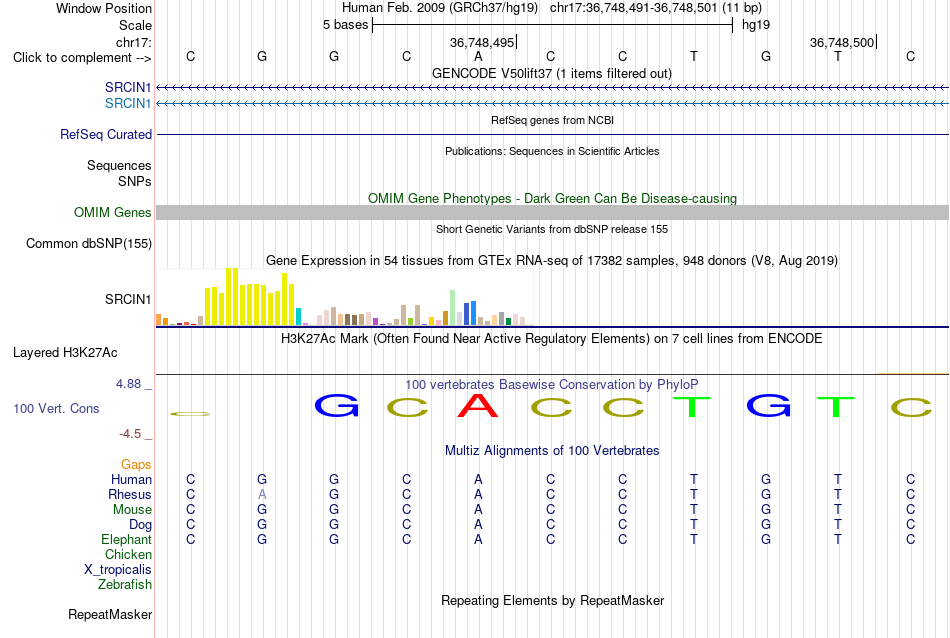Click the position label 36,748,495
Screen dimensions: 950x638
[482, 42]
